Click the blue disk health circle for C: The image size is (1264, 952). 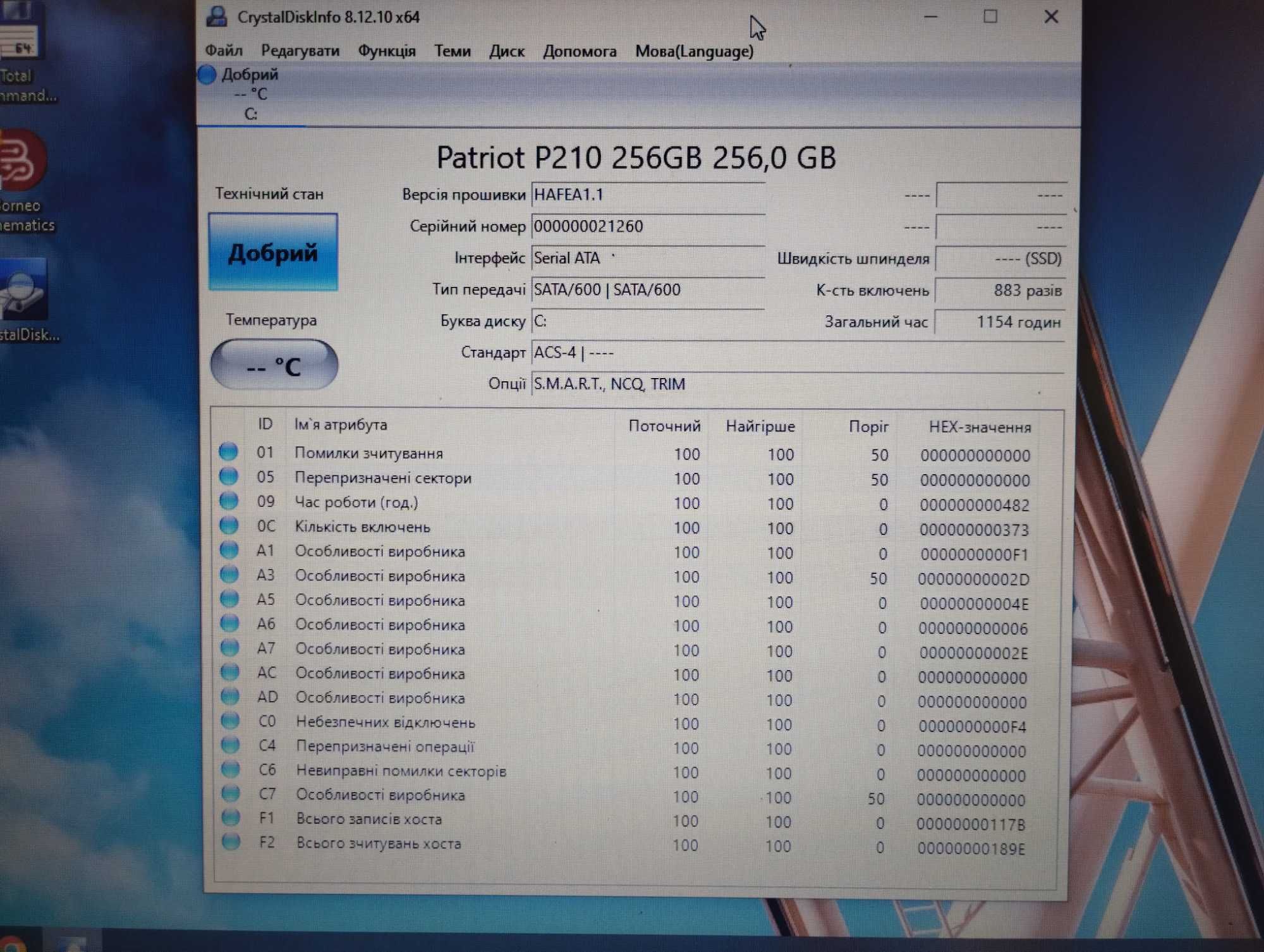(x=207, y=75)
